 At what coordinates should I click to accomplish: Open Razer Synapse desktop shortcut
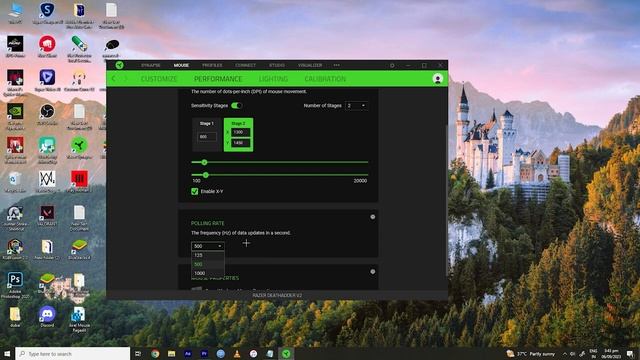coord(79,148)
